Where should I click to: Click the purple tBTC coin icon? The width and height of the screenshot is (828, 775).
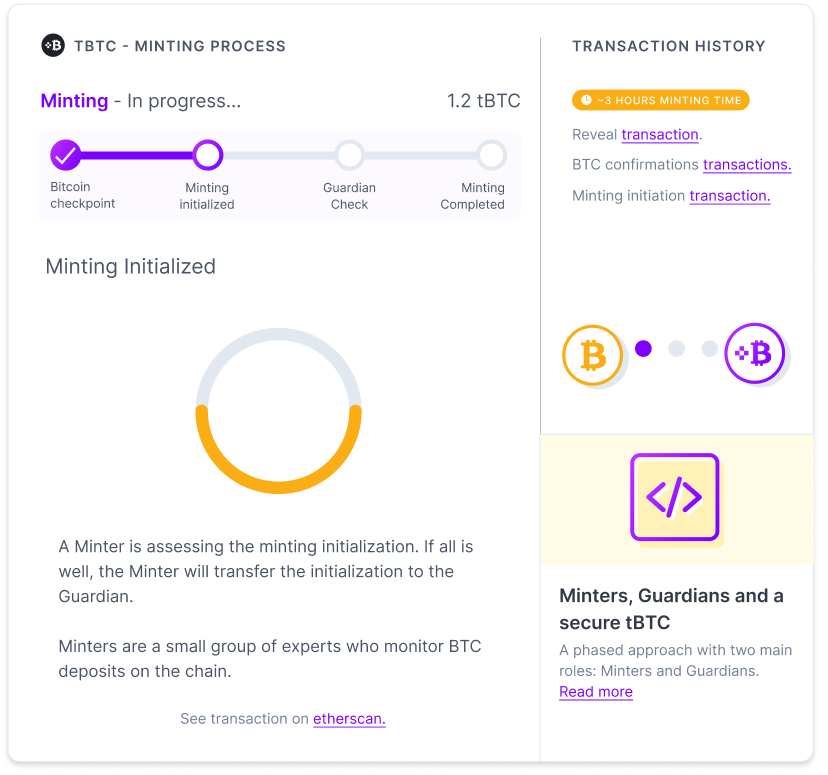pyautogui.click(x=755, y=353)
